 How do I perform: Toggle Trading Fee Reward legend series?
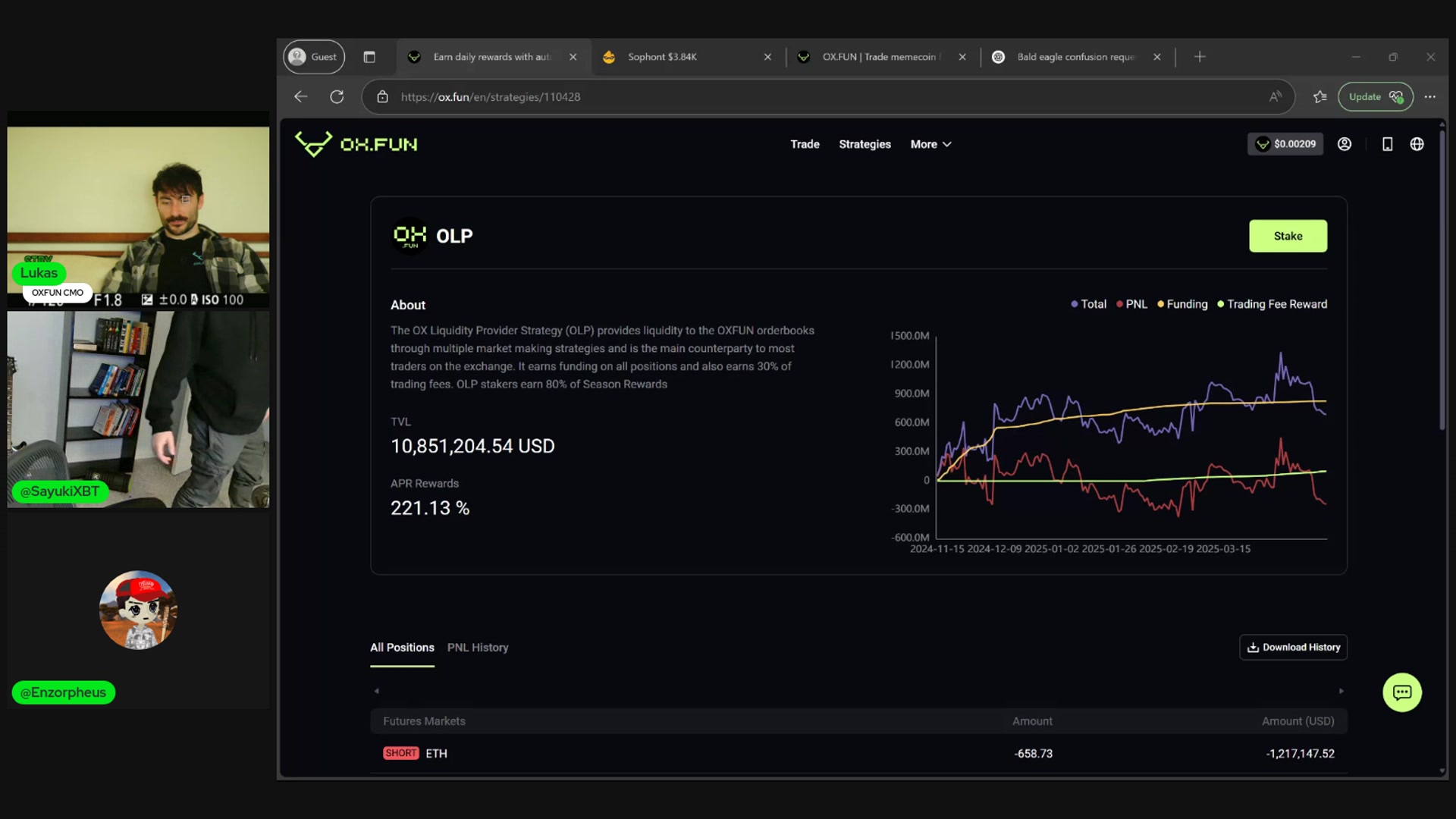1272,304
